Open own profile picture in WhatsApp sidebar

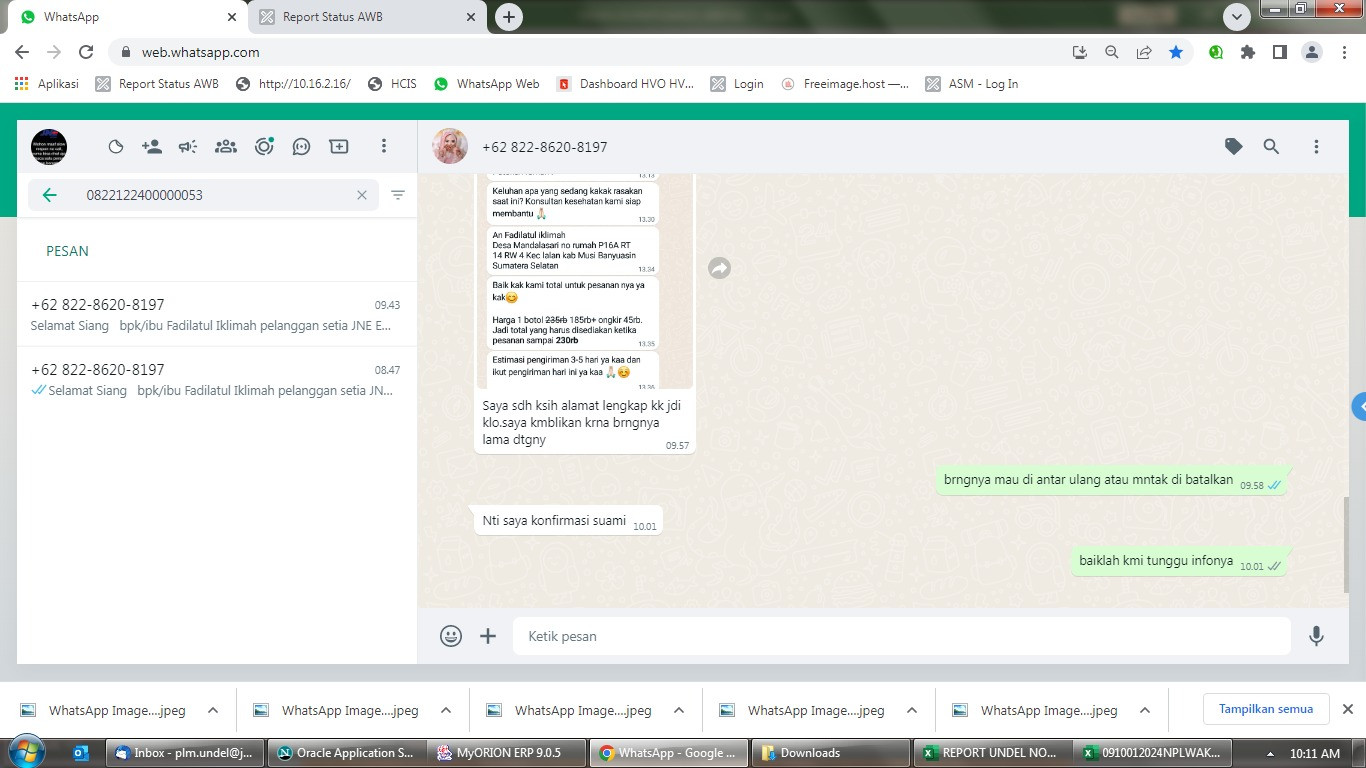[x=49, y=147]
